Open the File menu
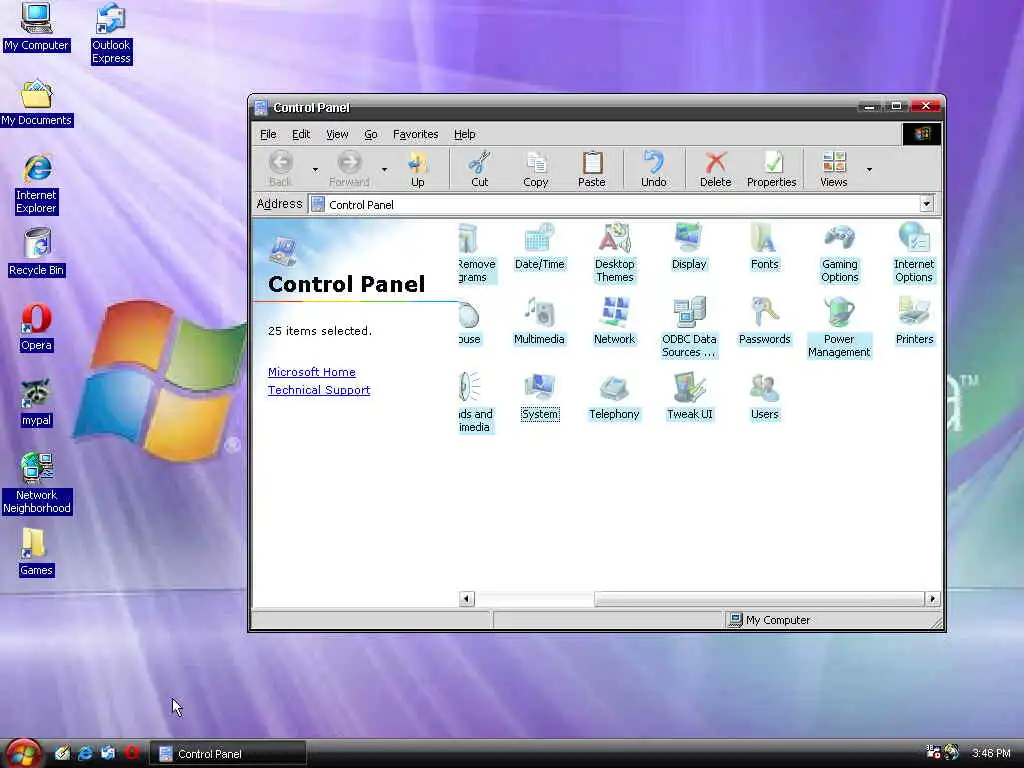The height and width of the screenshot is (768, 1024). 268,134
